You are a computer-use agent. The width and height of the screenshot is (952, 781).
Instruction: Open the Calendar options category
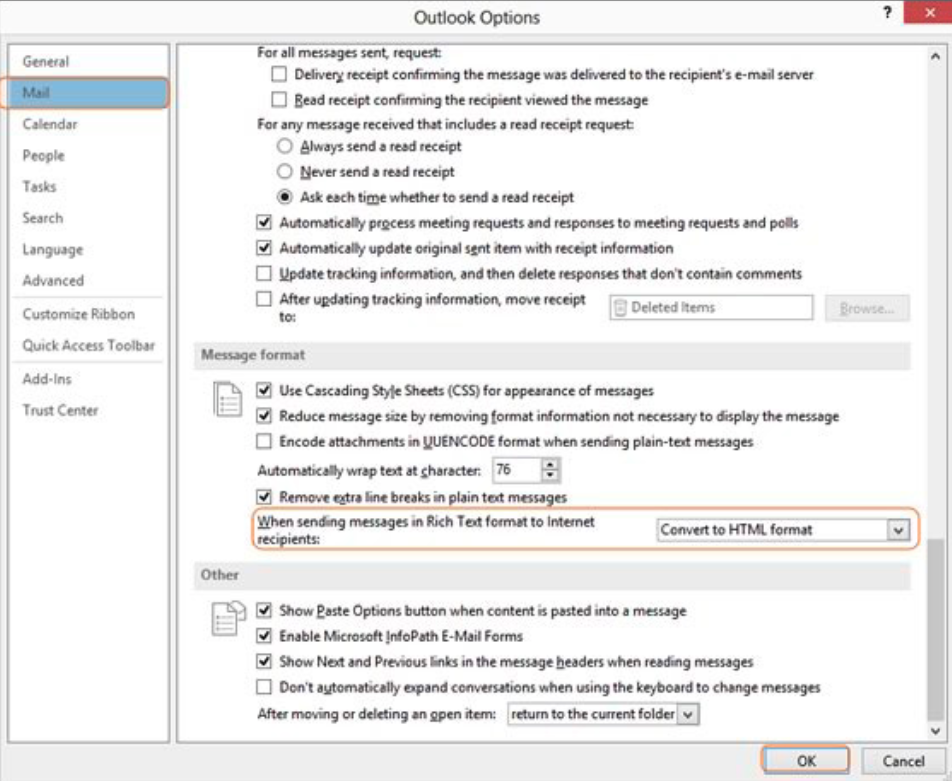pos(50,124)
